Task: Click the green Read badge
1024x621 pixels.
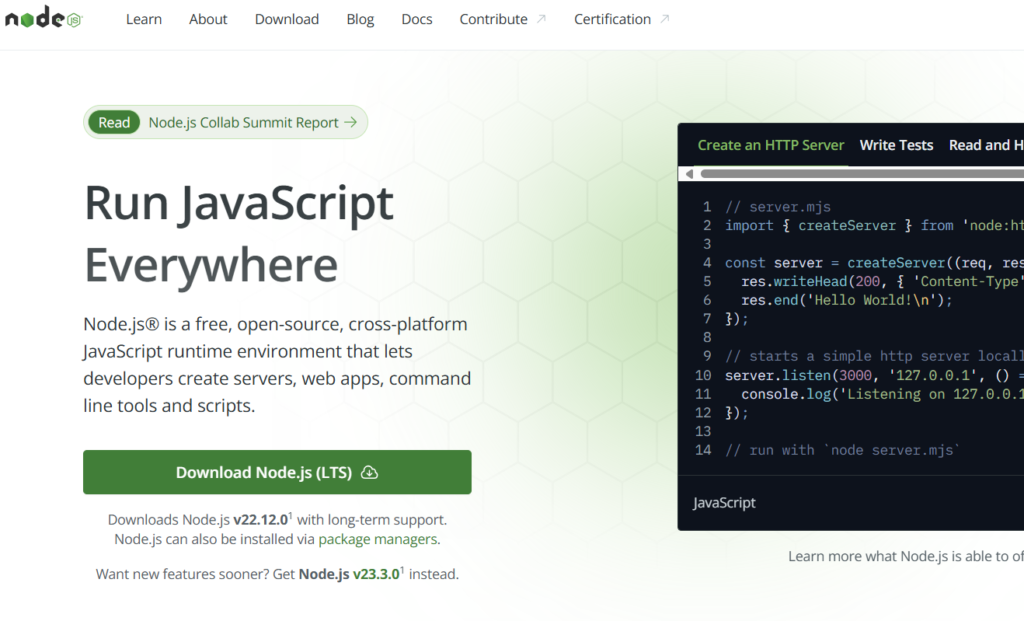Action: (x=114, y=123)
